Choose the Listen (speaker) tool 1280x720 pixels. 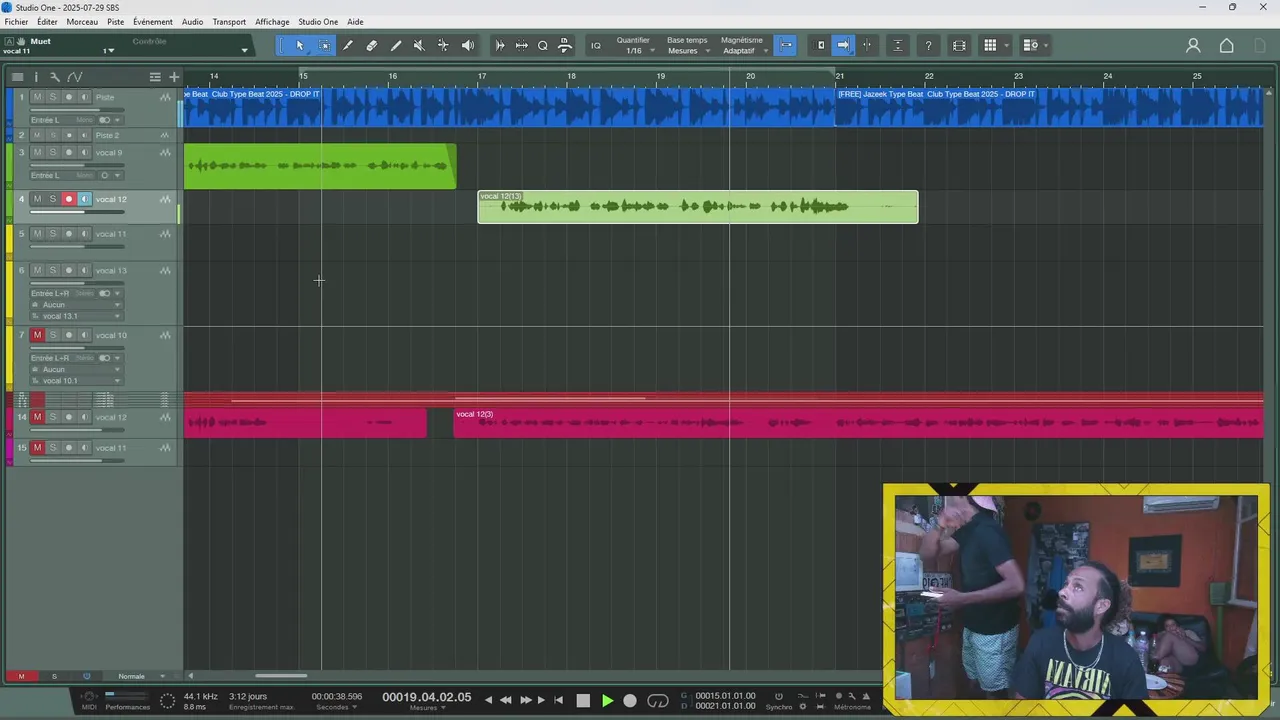point(468,45)
